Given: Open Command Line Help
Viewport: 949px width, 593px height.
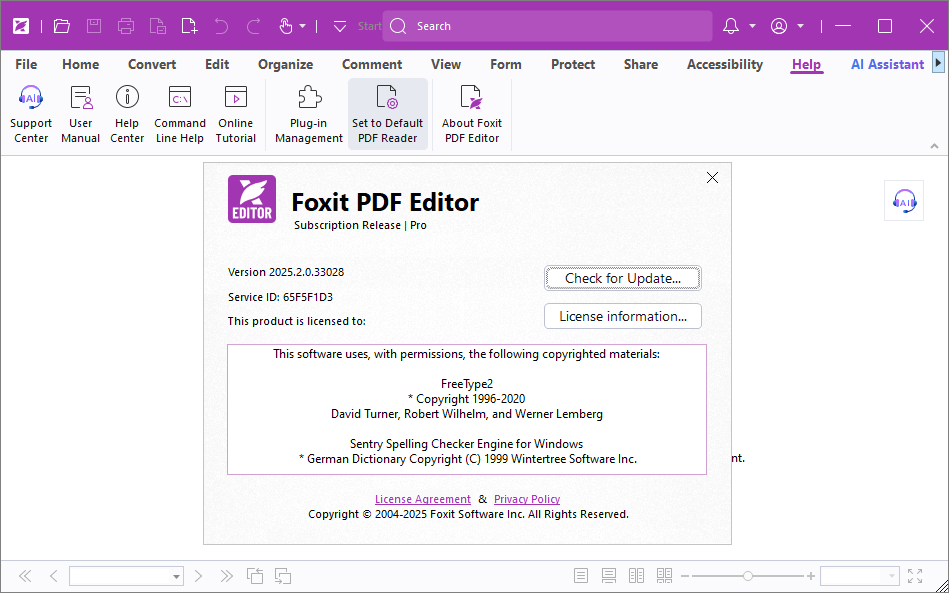Looking at the screenshot, I should 180,114.
